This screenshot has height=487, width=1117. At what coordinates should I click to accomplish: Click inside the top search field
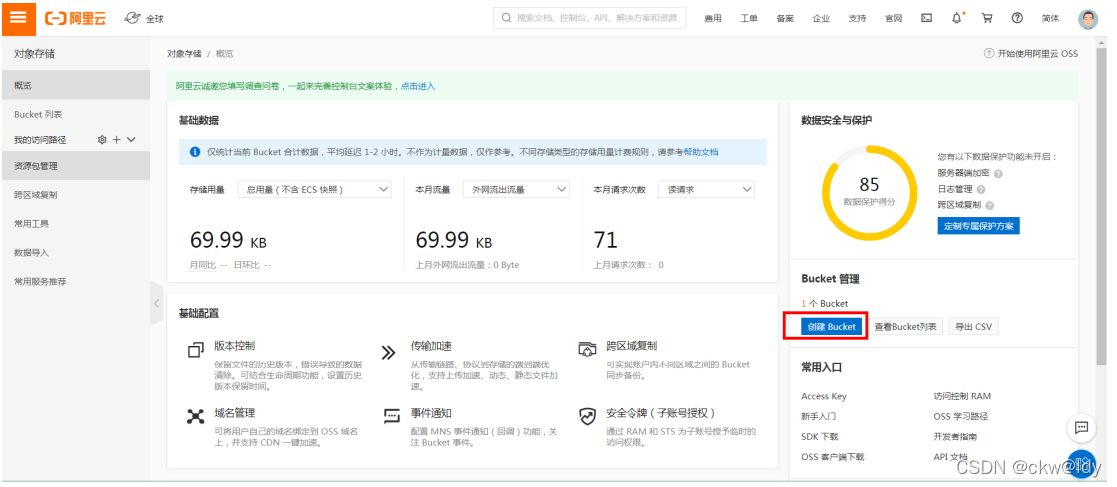coord(590,18)
